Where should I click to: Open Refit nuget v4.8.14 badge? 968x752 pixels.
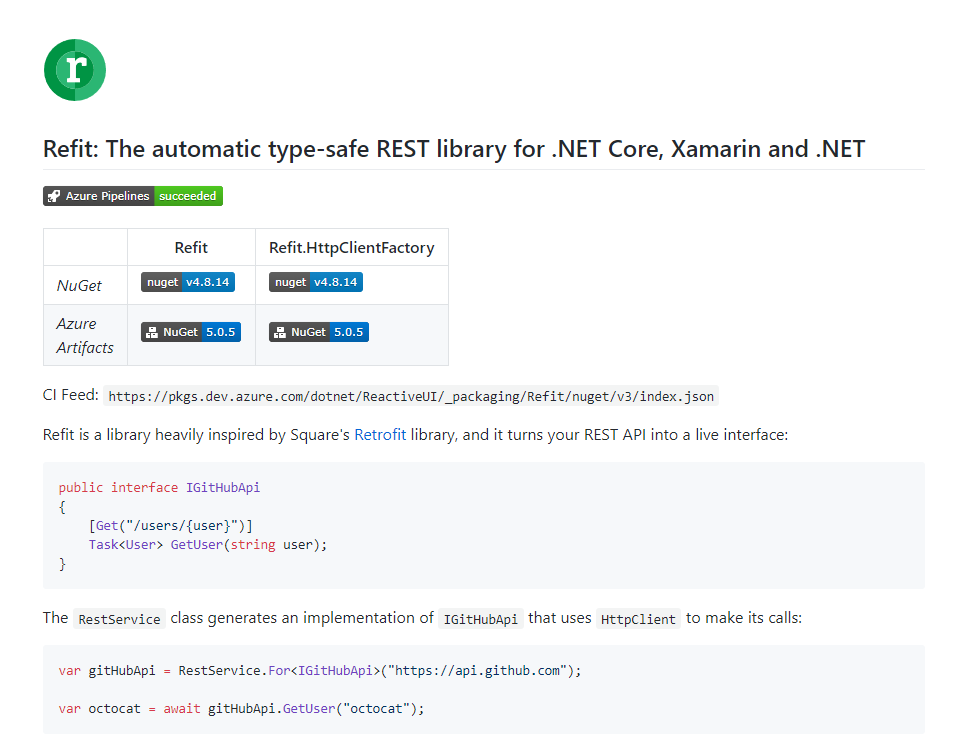click(188, 282)
